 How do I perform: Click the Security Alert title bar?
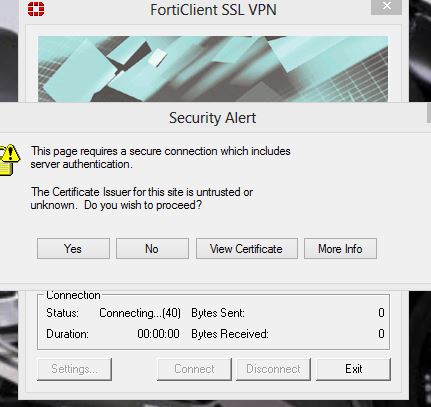[x=212, y=118]
